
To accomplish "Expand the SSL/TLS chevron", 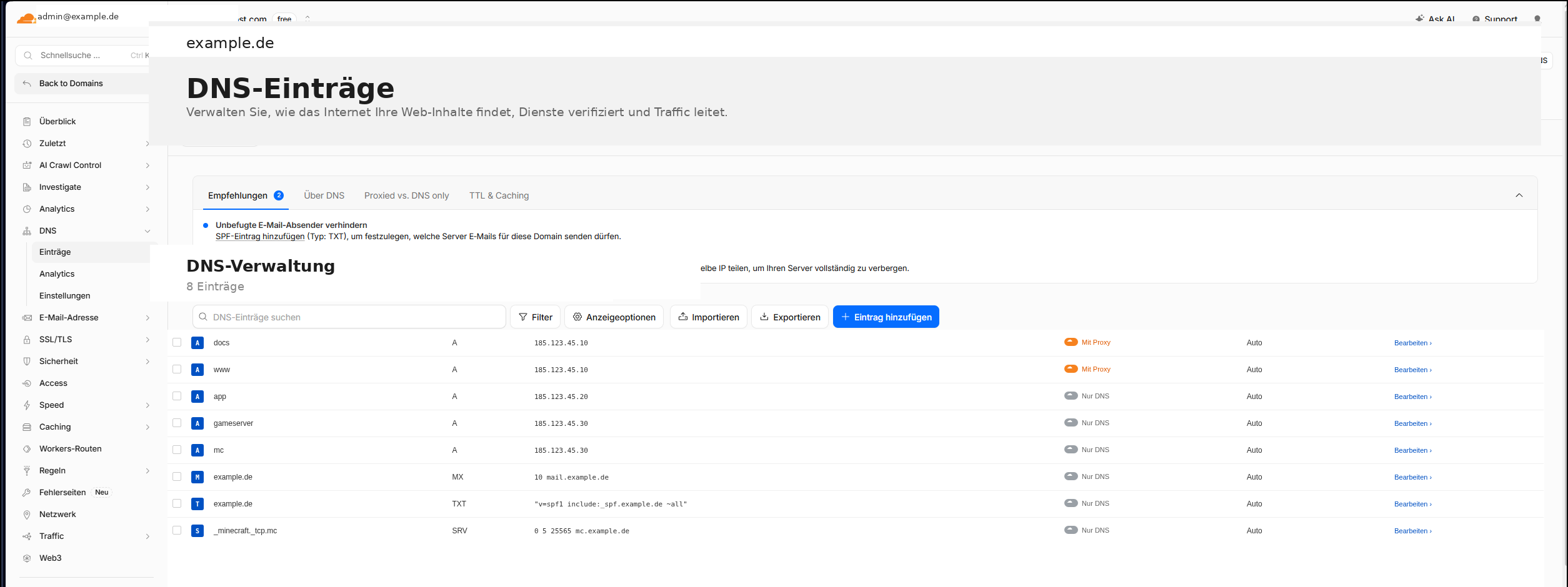I will (x=147, y=340).
